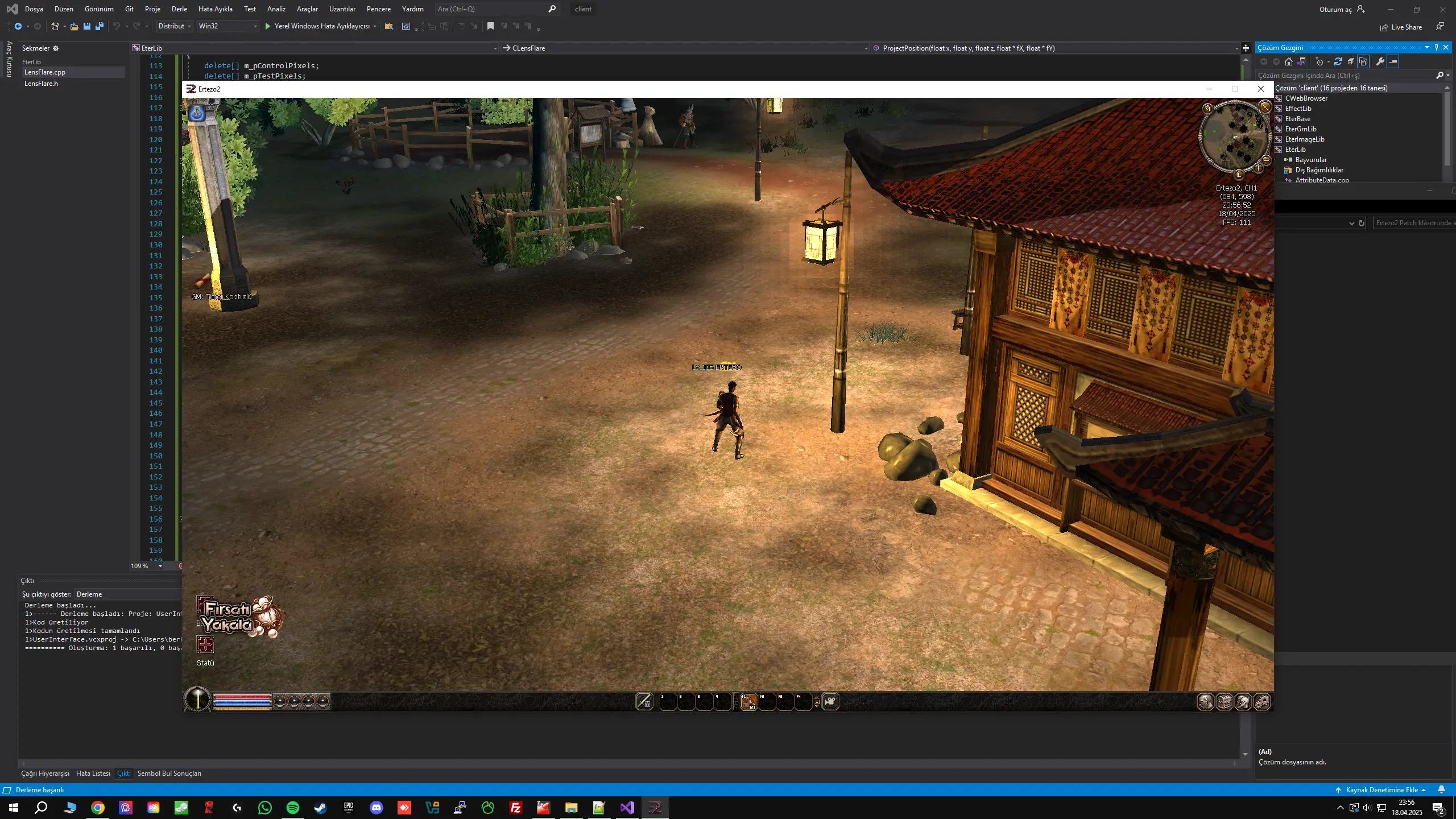The height and width of the screenshot is (819, 1456).
Task: Open file via yellow folder icon
Action: pyautogui.click(x=74, y=26)
